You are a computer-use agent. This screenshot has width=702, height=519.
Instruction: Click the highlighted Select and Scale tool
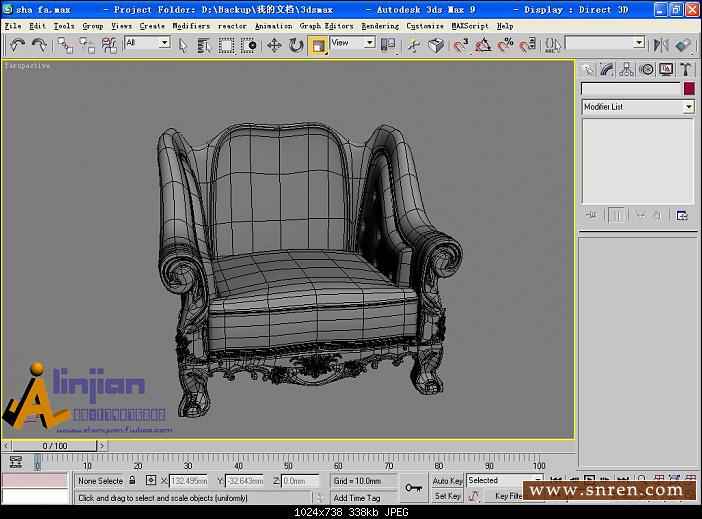click(x=318, y=46)
